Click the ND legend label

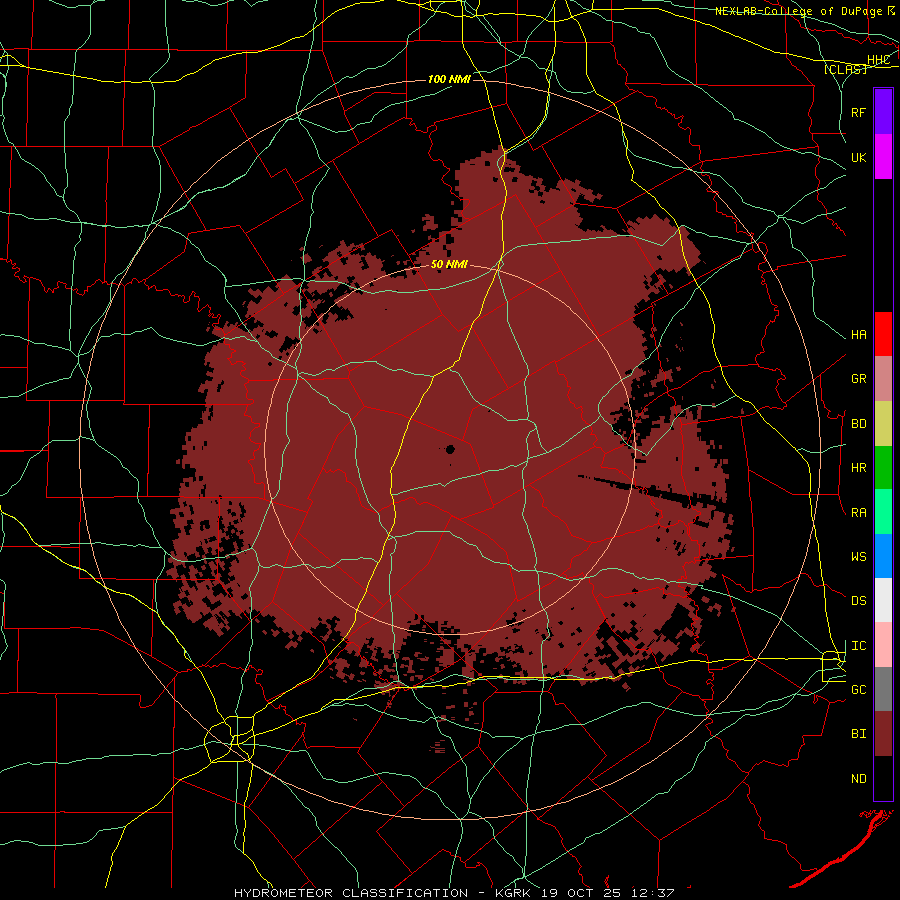click(858, 779)
